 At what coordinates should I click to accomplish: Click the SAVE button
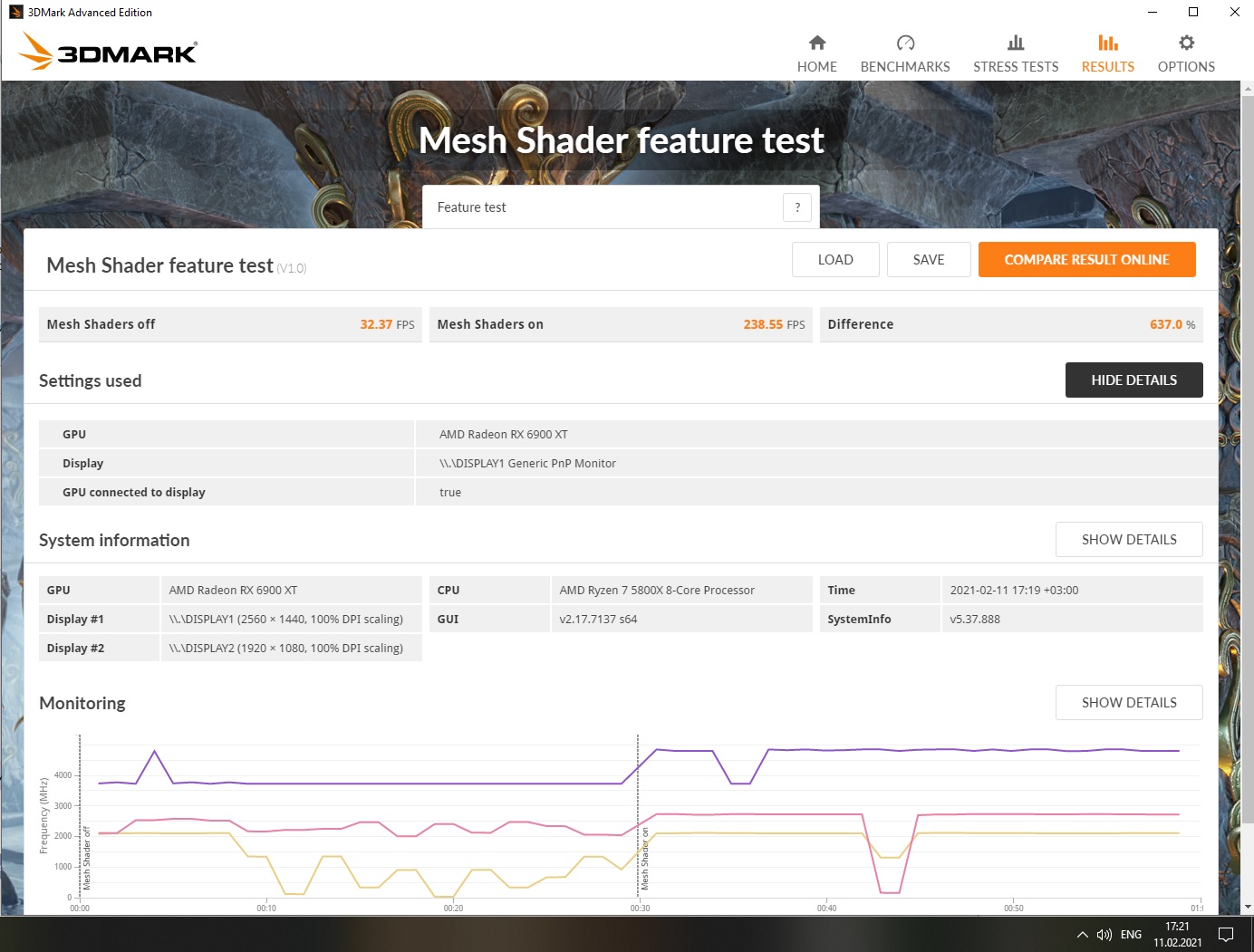coord(929,260)
